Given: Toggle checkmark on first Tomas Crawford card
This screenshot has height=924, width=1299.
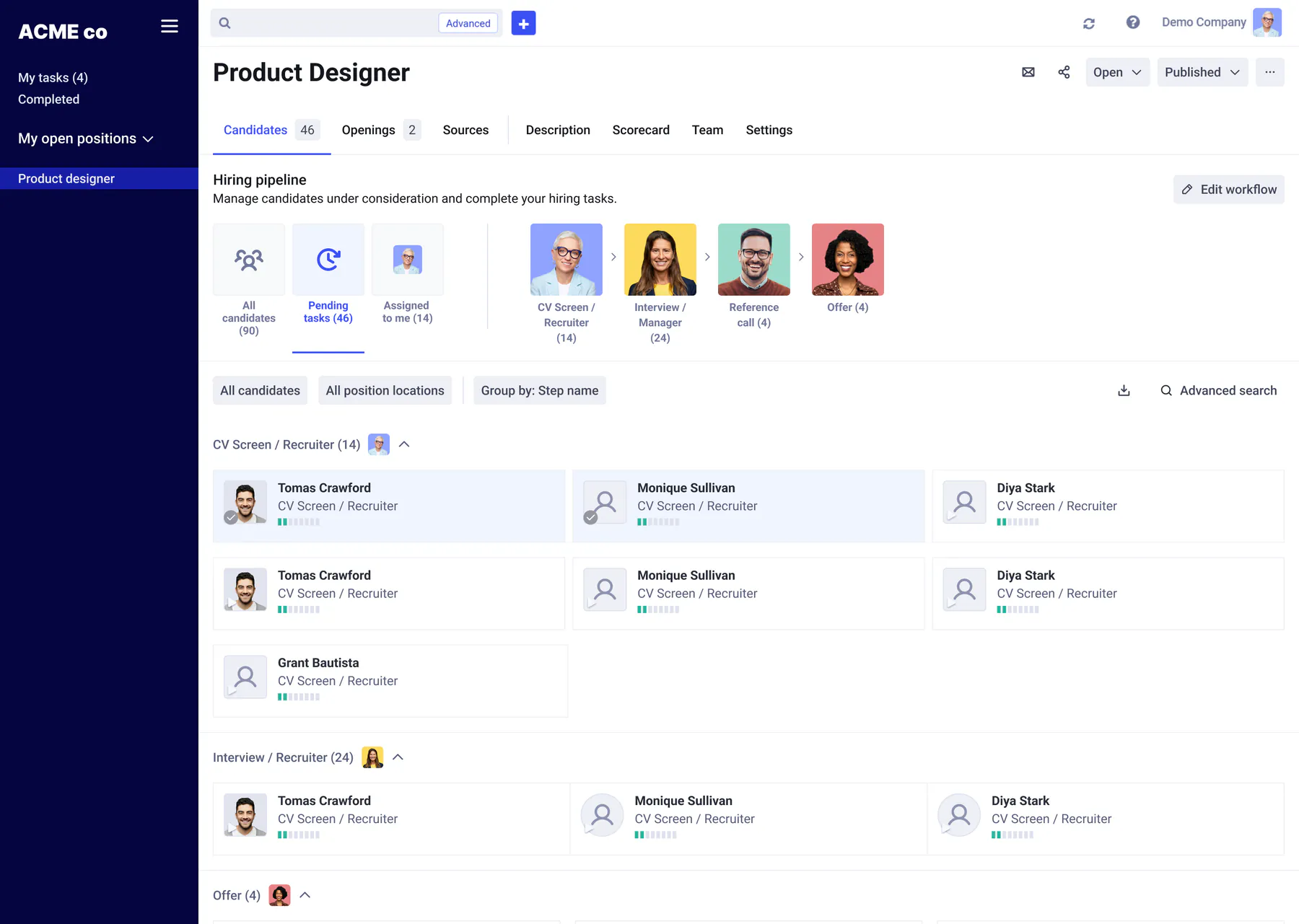Looking at the screenshot, I should [230, 517].
